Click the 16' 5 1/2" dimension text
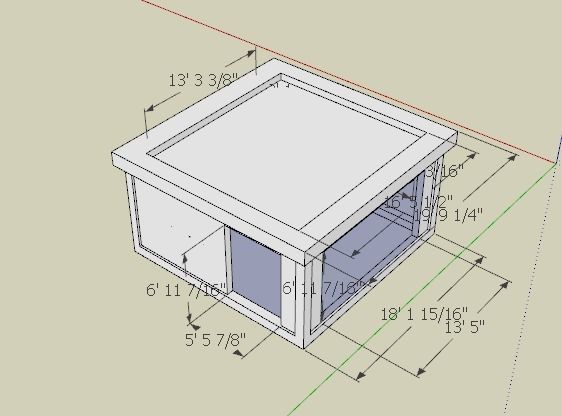Screen dimensions: 562x416 click(419, 202)
